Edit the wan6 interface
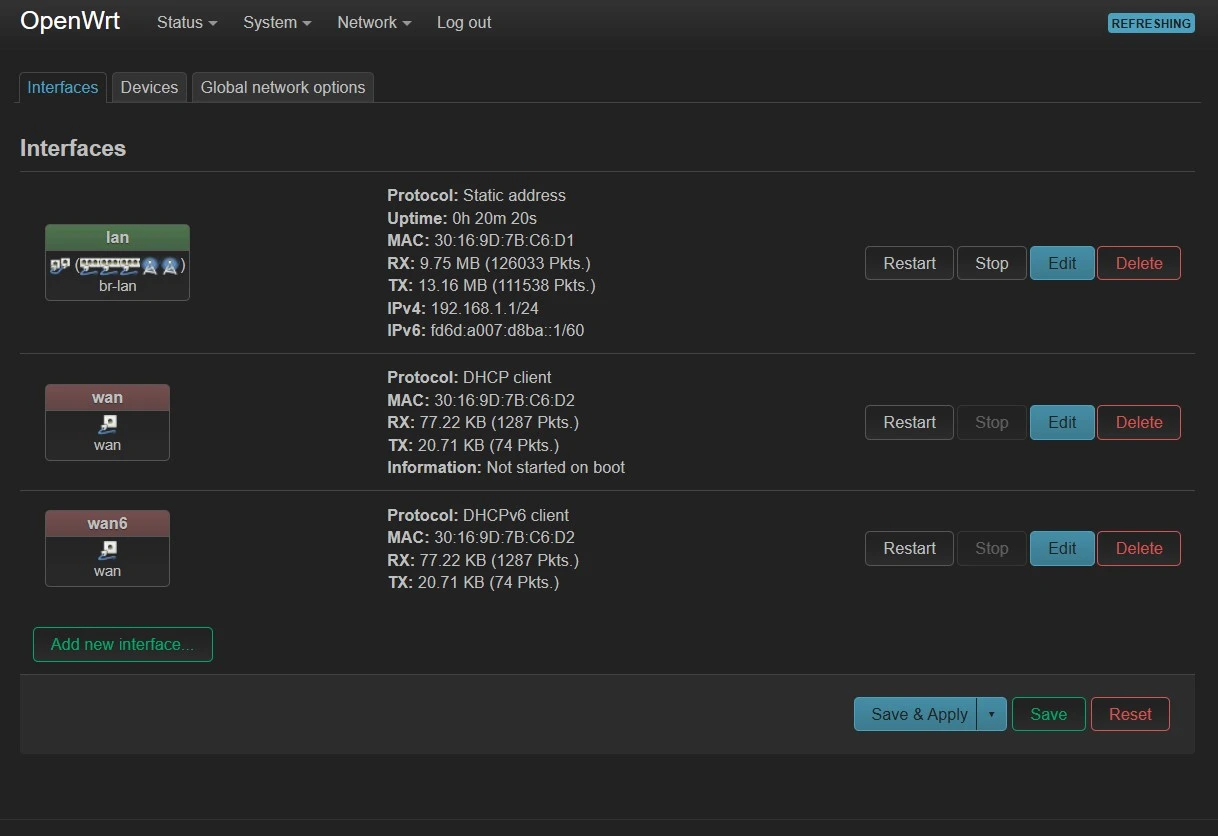The width and height of the screenshot is (1218, 836). click(x=1062, y=548)
